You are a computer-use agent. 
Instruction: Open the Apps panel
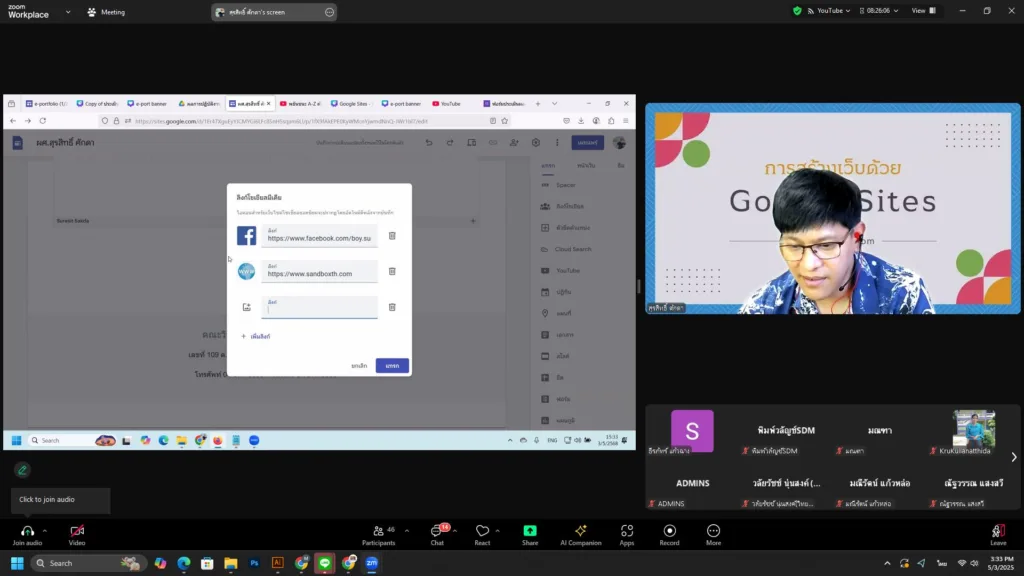(x=627, y=531)
